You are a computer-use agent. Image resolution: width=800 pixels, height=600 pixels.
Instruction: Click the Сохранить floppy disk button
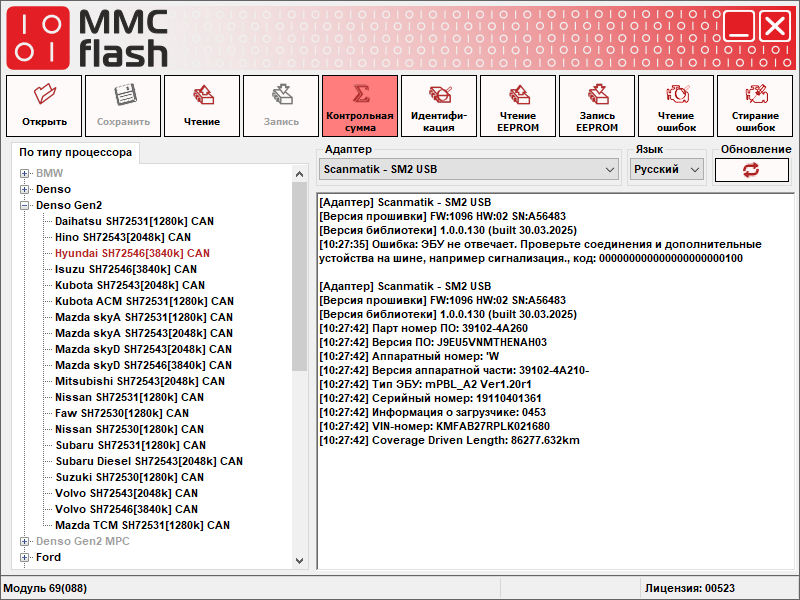click(123, 106)
